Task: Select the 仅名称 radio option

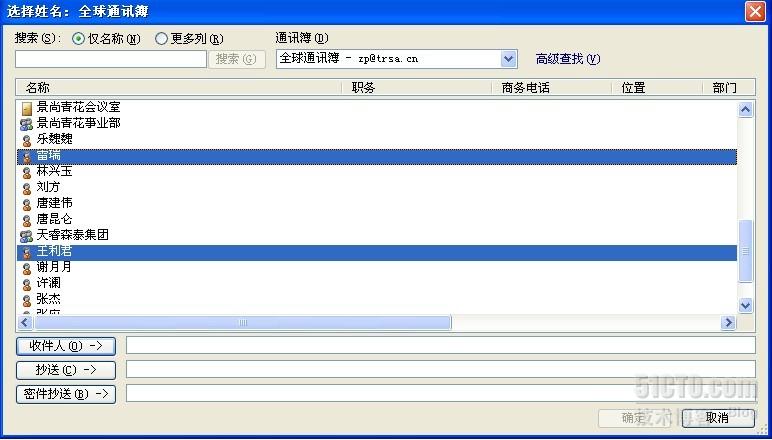Action: 78,38
